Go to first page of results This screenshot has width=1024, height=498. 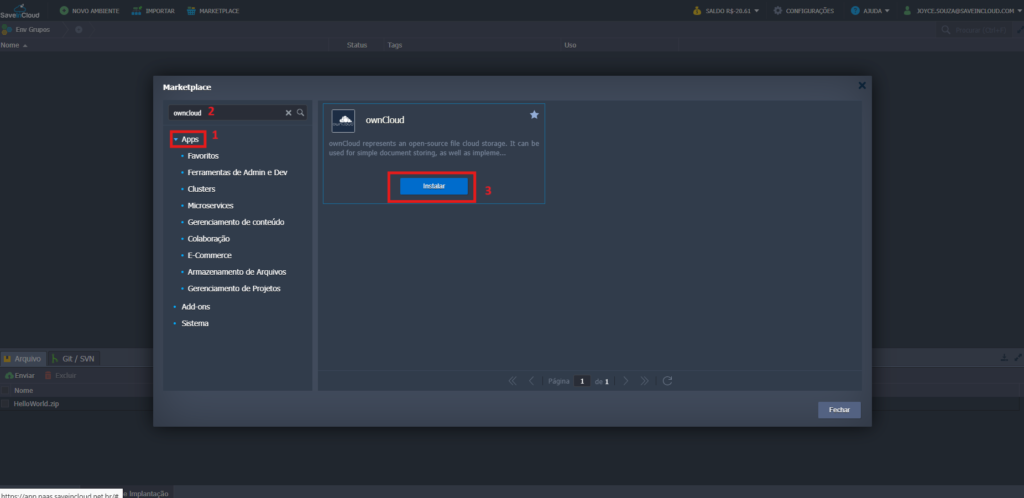tap(513, 381)
